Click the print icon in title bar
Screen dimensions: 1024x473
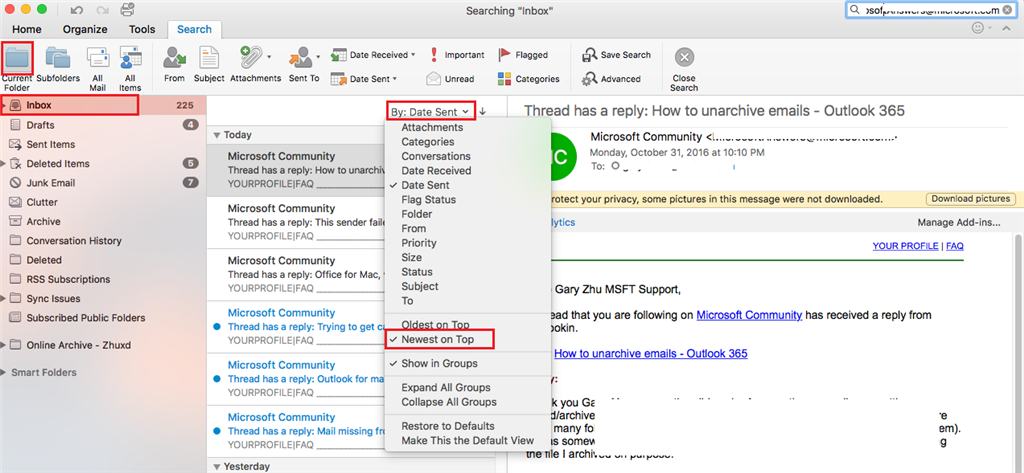[x=128, y=10]
